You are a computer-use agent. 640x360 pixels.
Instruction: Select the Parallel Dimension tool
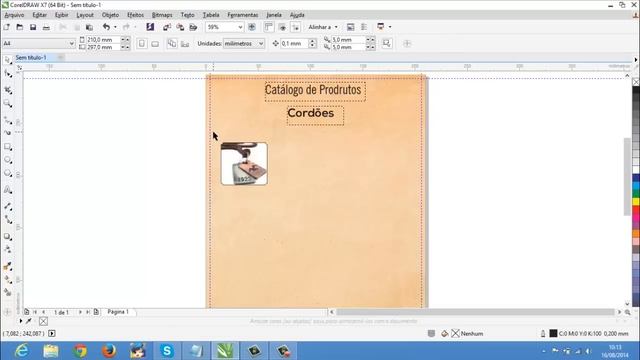[7, 207]
